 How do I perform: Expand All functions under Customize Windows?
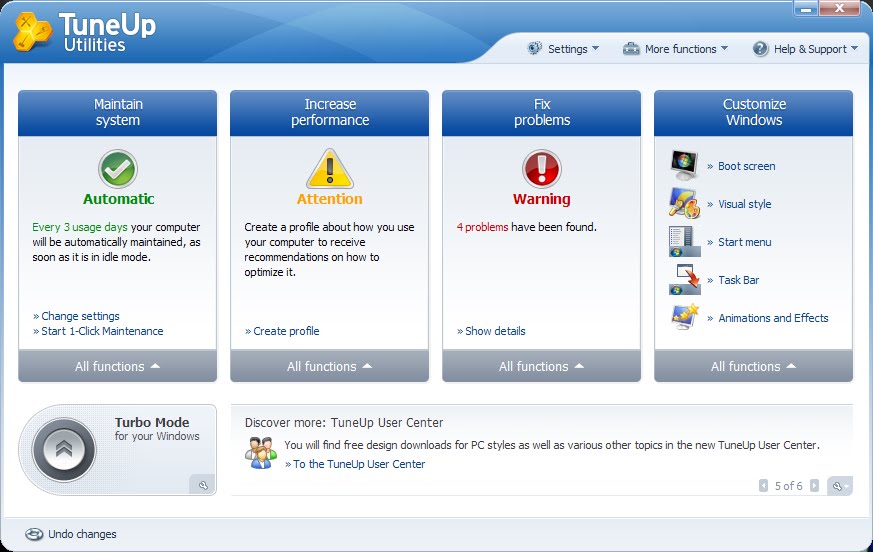click(753, 366)
